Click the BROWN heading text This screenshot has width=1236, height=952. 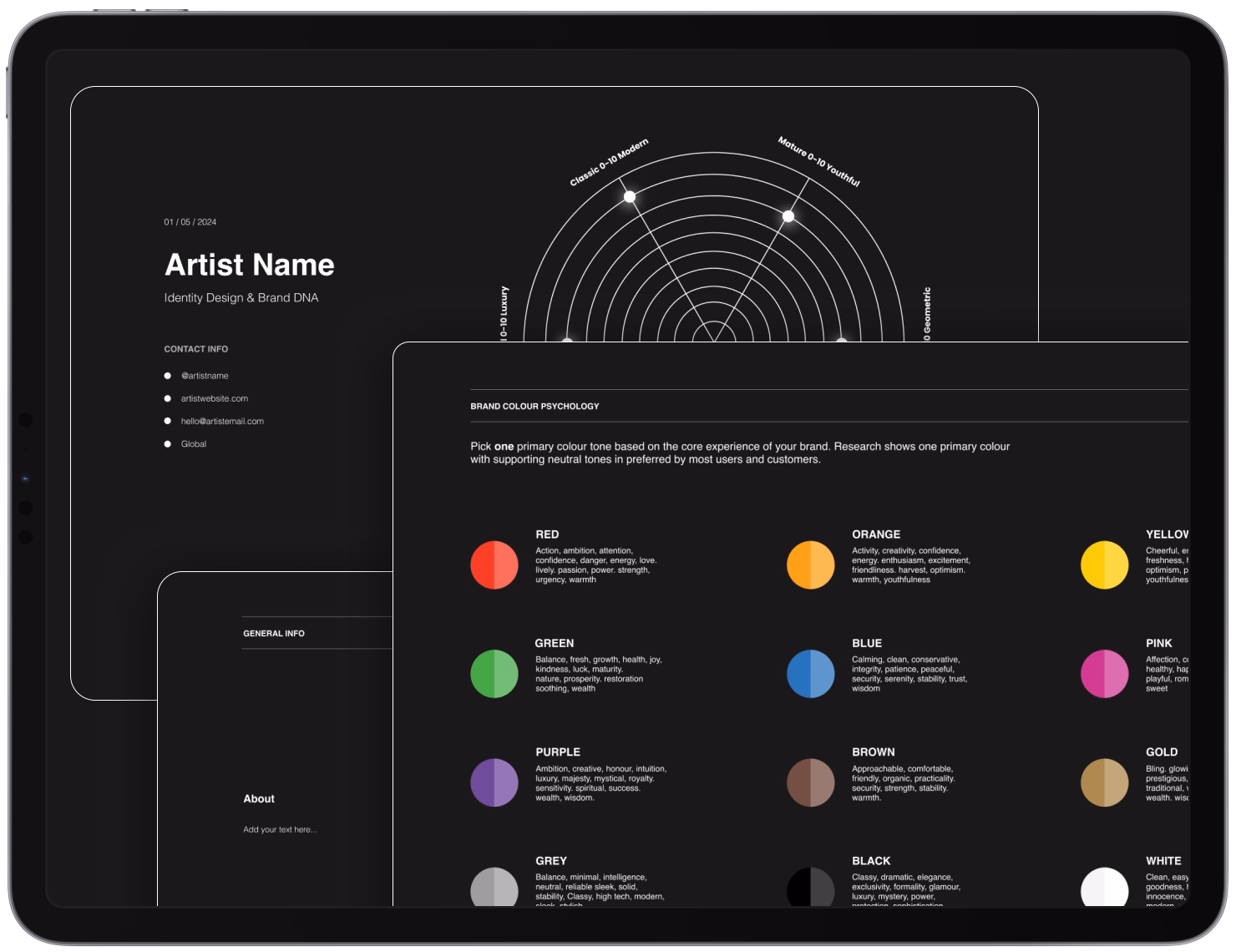coord(874,752)
